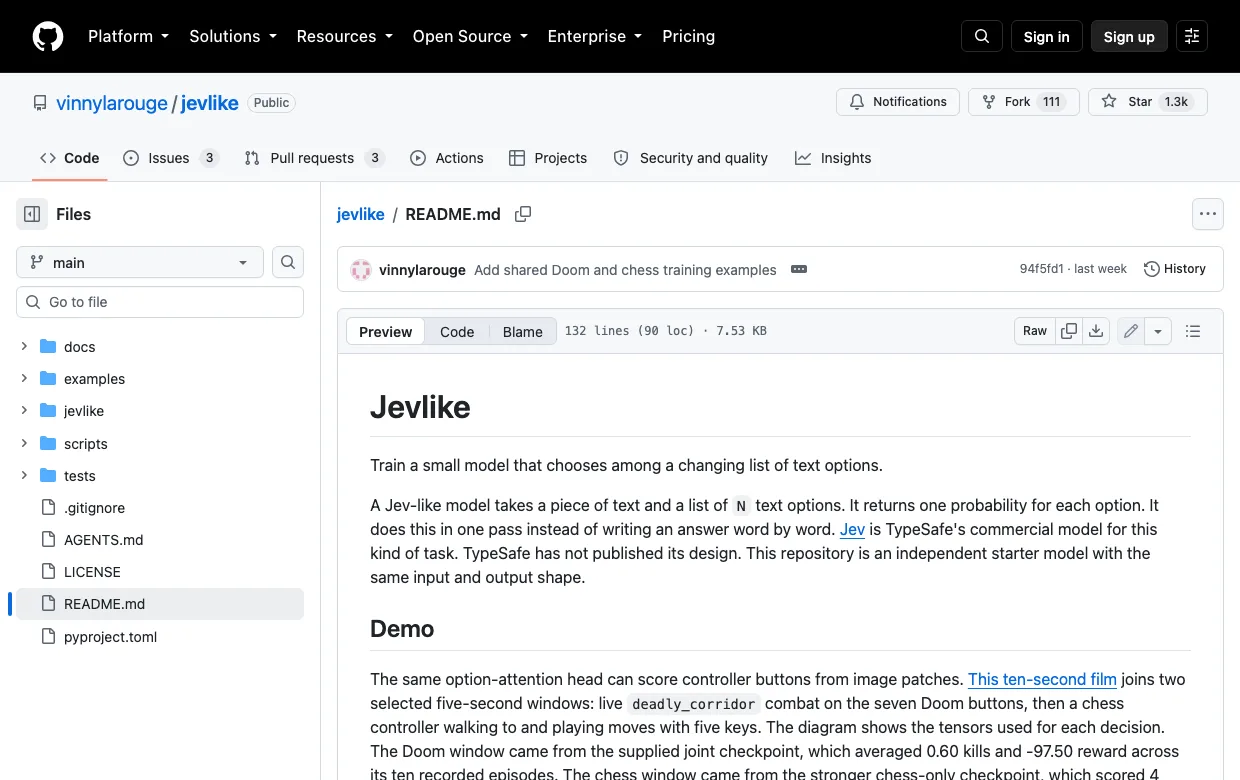Click the Raw button

click(x=1035, y=331)
